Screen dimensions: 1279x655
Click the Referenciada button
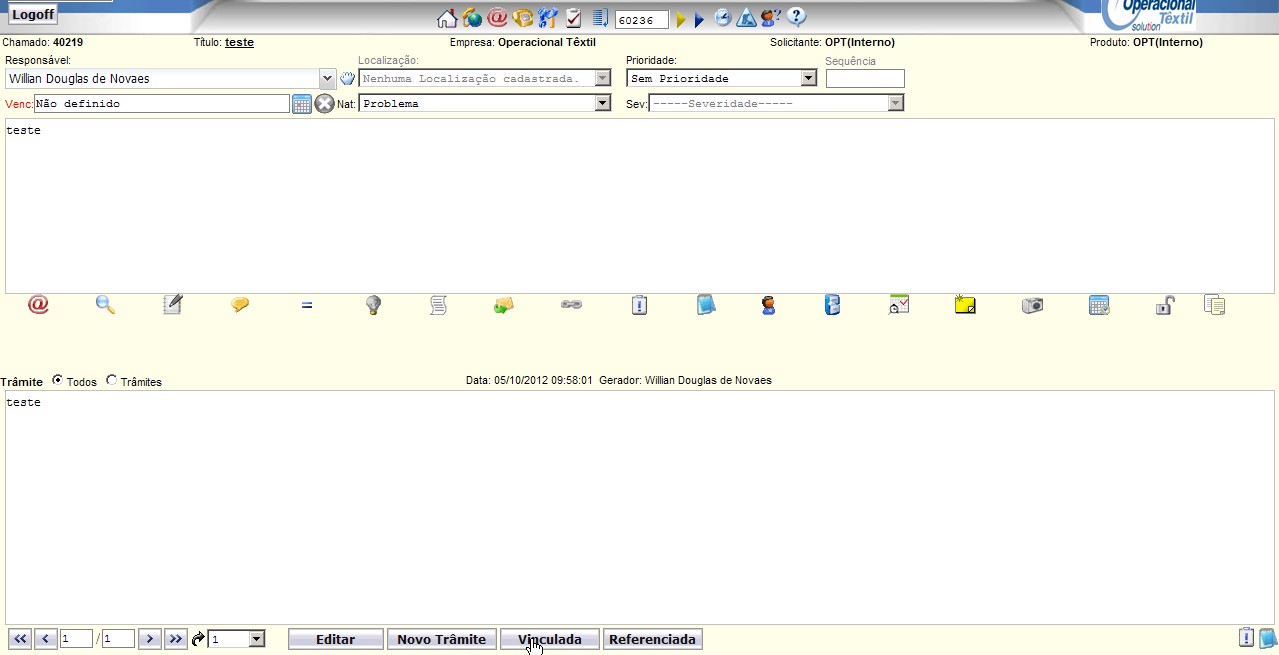(x=652, y=639)
